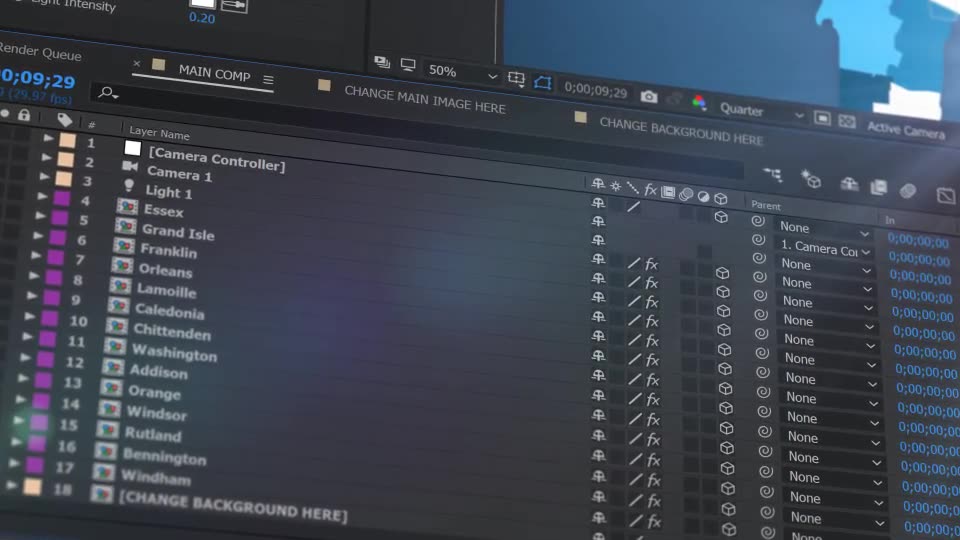Image resolution: width=960 pixels, height=540 pixels.
Task: Open MAIN COMP panel hamburger menu
Action: (268, 80)
